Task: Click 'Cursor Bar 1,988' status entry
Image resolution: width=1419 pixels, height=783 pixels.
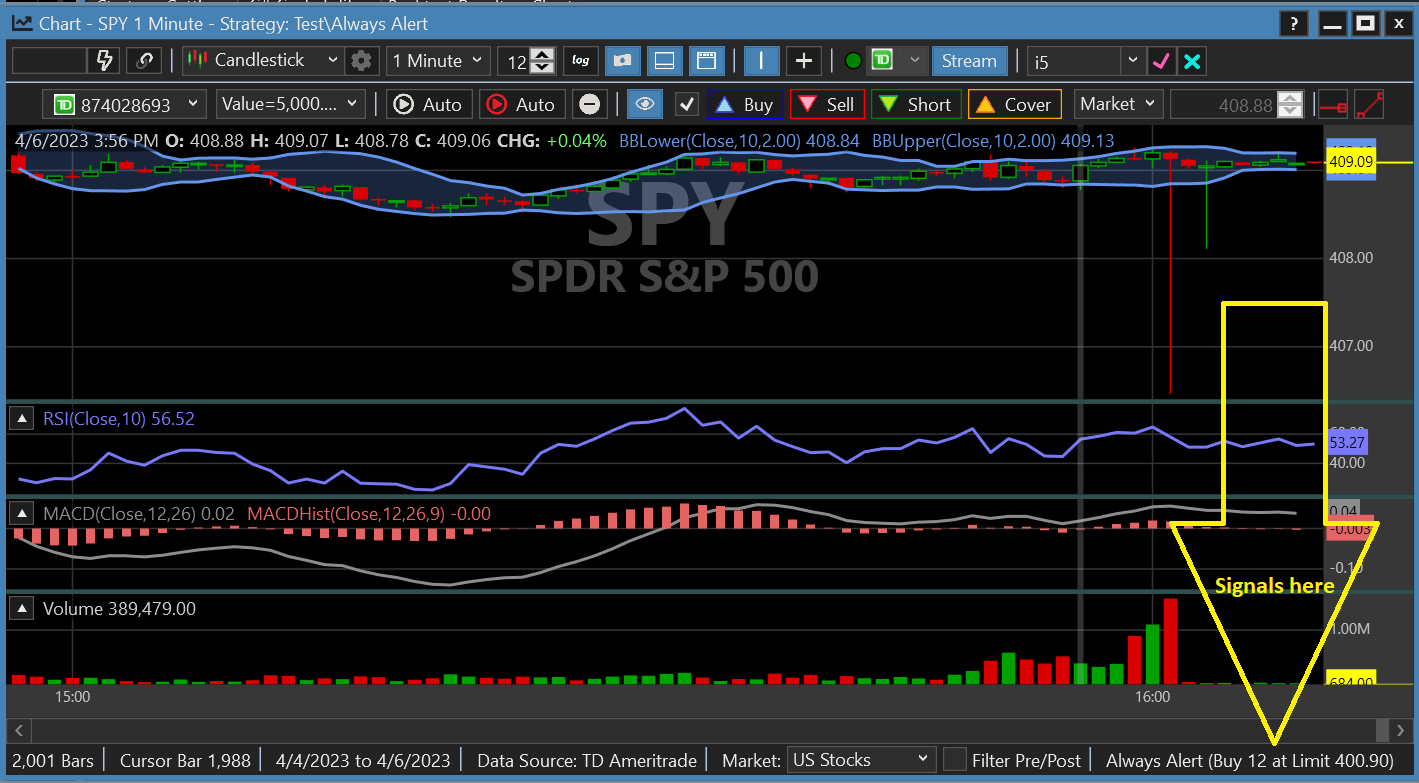Action: click(x=185, y=761)
